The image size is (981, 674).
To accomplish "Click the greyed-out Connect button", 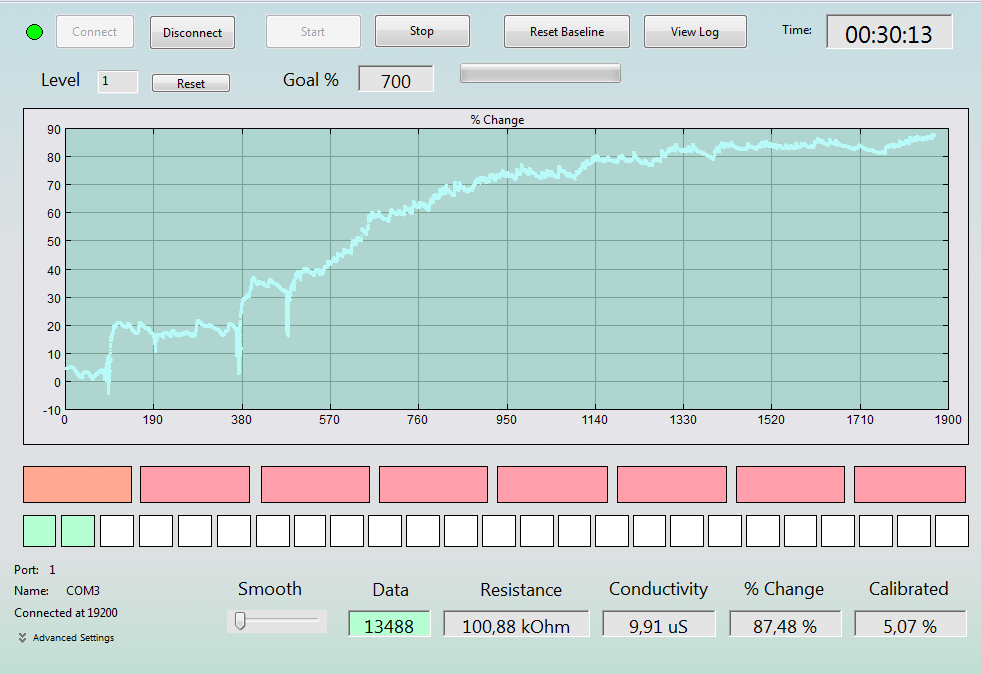I will pyautogui.click(x=94, y=32).
